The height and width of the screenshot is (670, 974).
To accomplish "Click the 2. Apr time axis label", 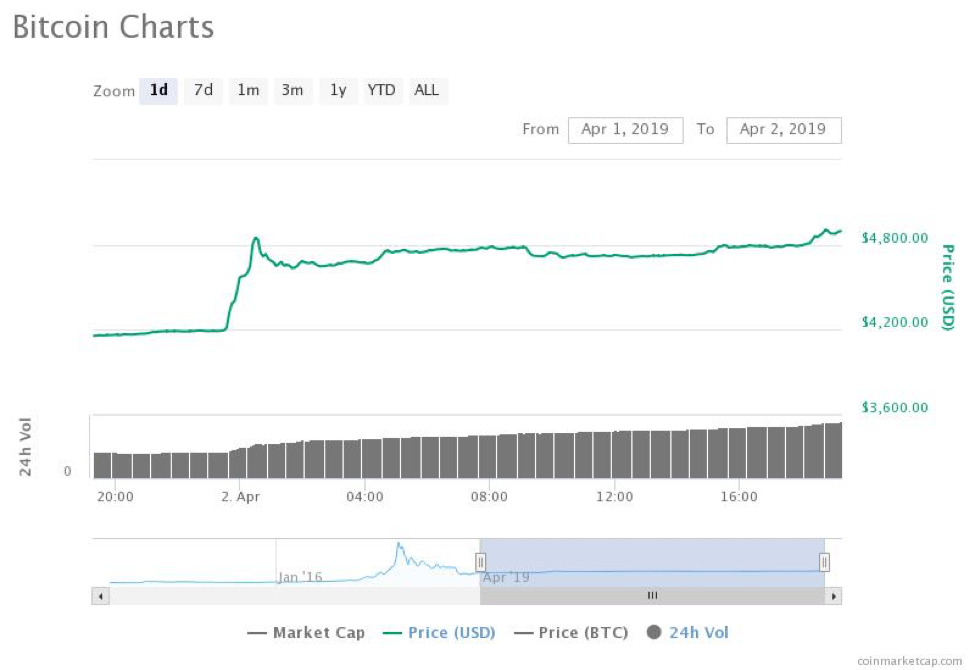I will pyautogui.click(x=240, y=497).
